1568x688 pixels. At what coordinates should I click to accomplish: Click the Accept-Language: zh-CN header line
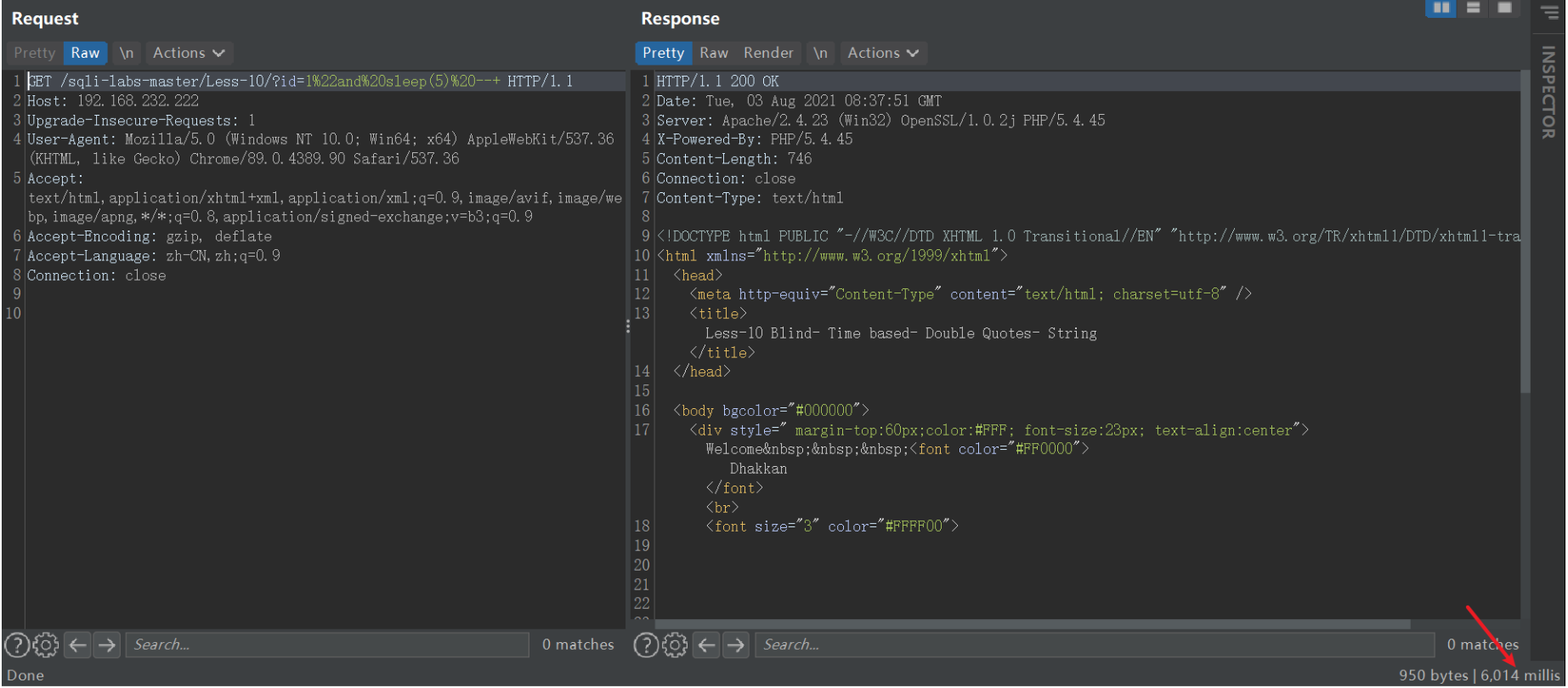tap(154, 256)
